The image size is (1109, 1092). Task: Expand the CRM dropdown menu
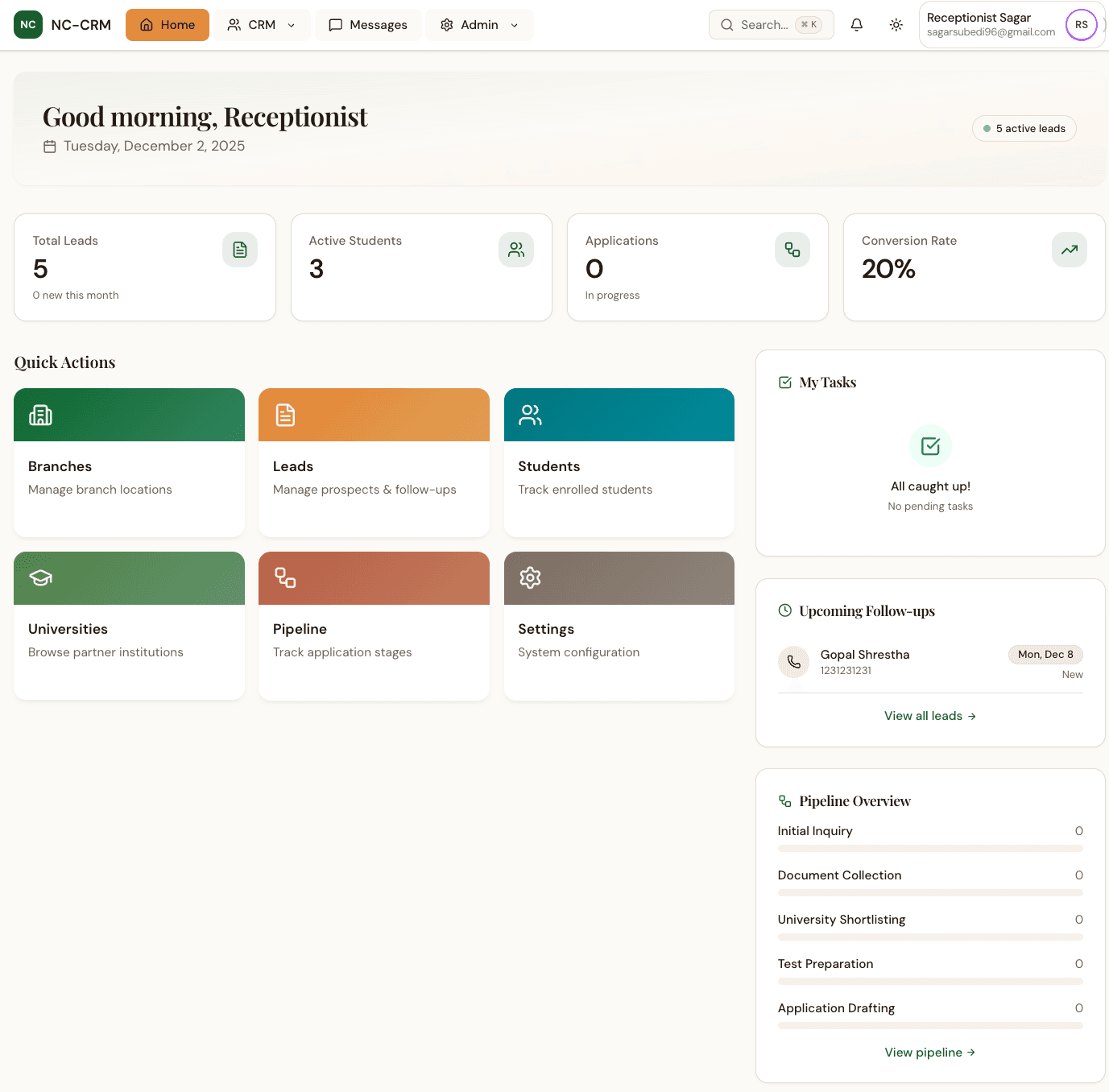tap(261, 25)
